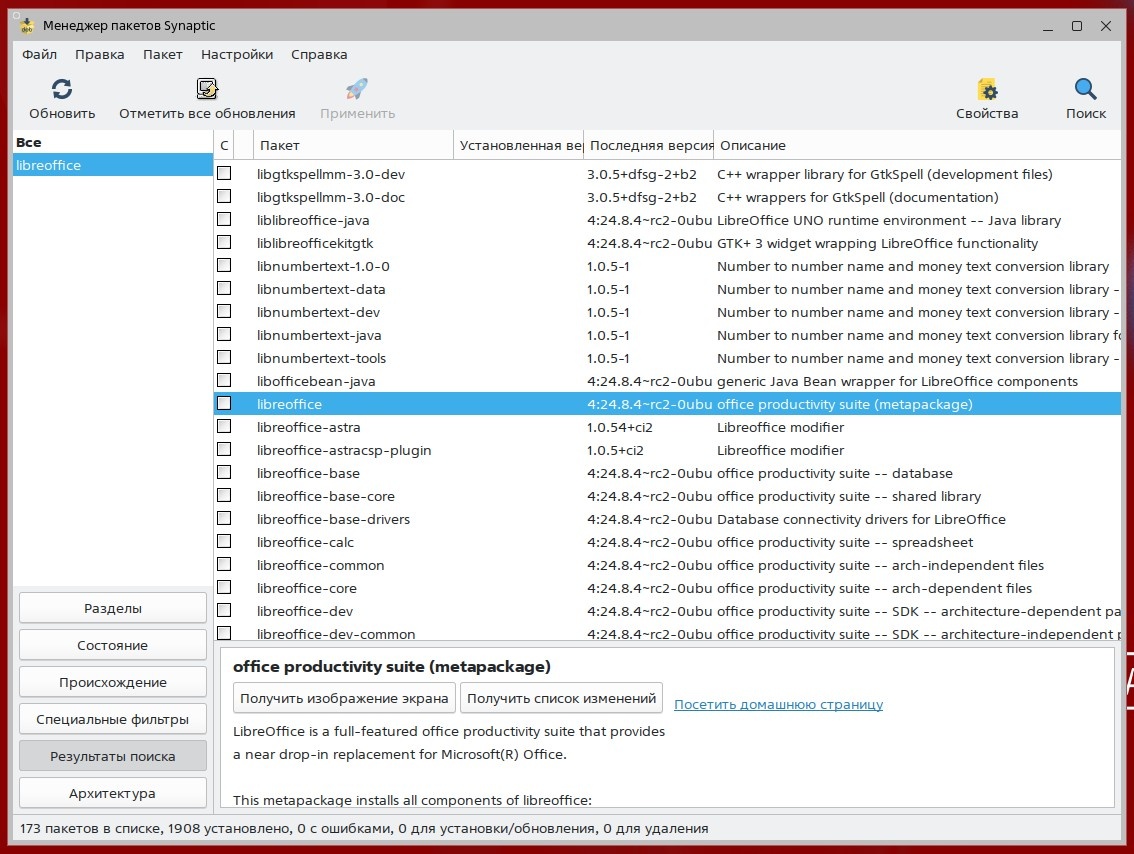Viewport: 1134px width, 854px height.
Task: Toggle checkbox for libnumbertext-1.0-0
Action: point(224,265)
